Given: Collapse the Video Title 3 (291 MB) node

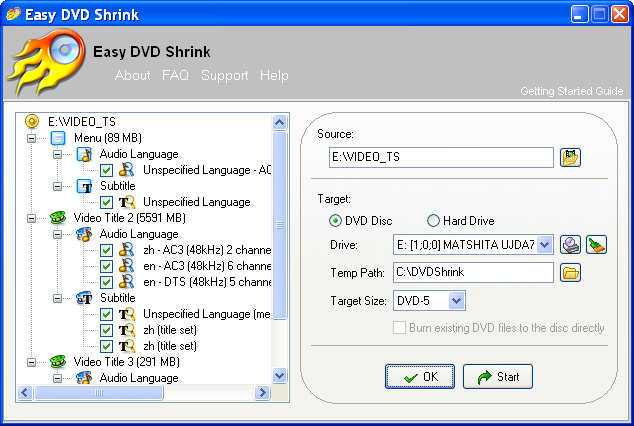Looking at the screenshot, I should 32,362.
